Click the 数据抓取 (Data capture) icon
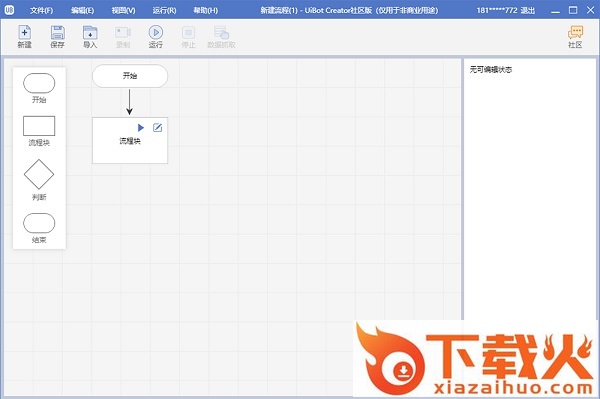Viewport: 600px width, 399px height. [x=221, y=33]
